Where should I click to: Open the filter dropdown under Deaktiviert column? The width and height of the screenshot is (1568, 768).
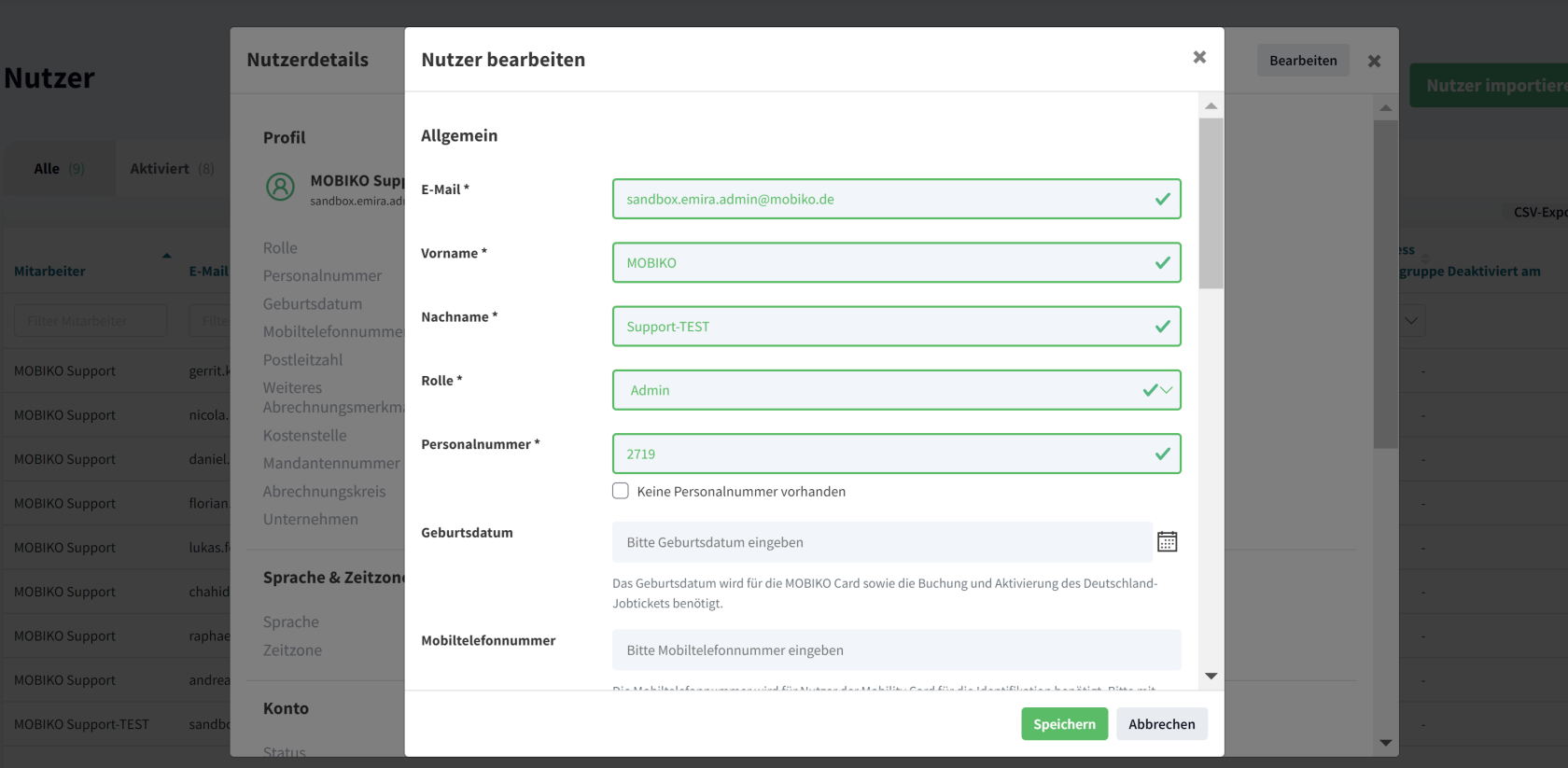pyautogui.click(x=1410, y=321)
